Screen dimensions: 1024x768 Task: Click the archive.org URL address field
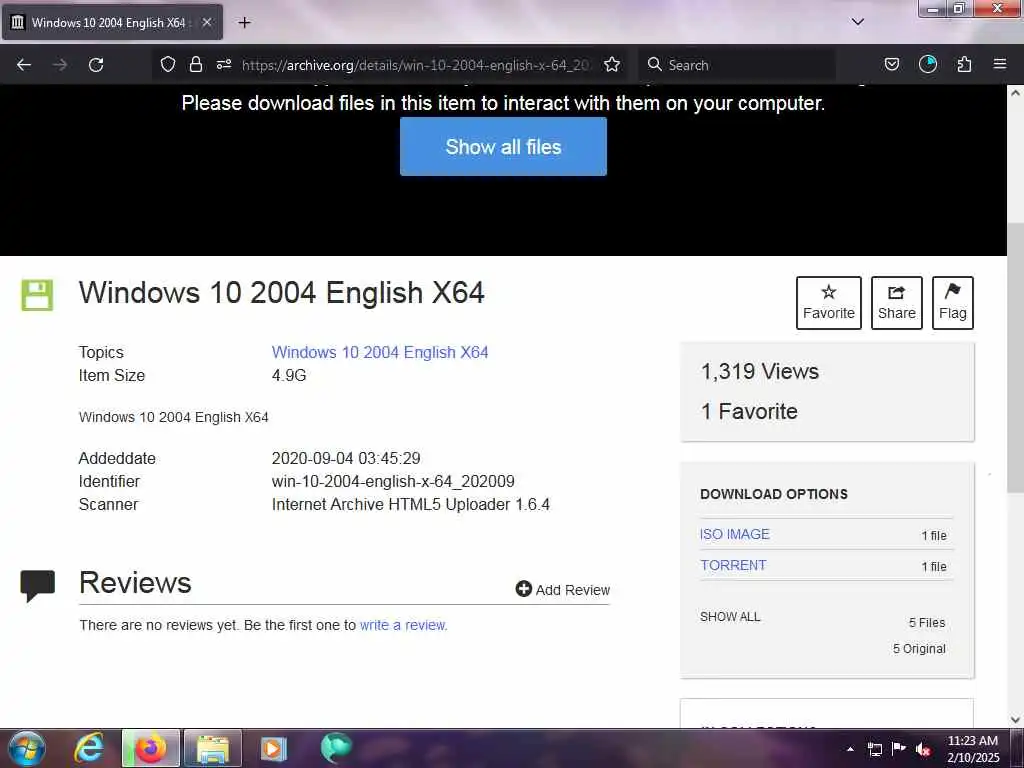click(415, 65)
